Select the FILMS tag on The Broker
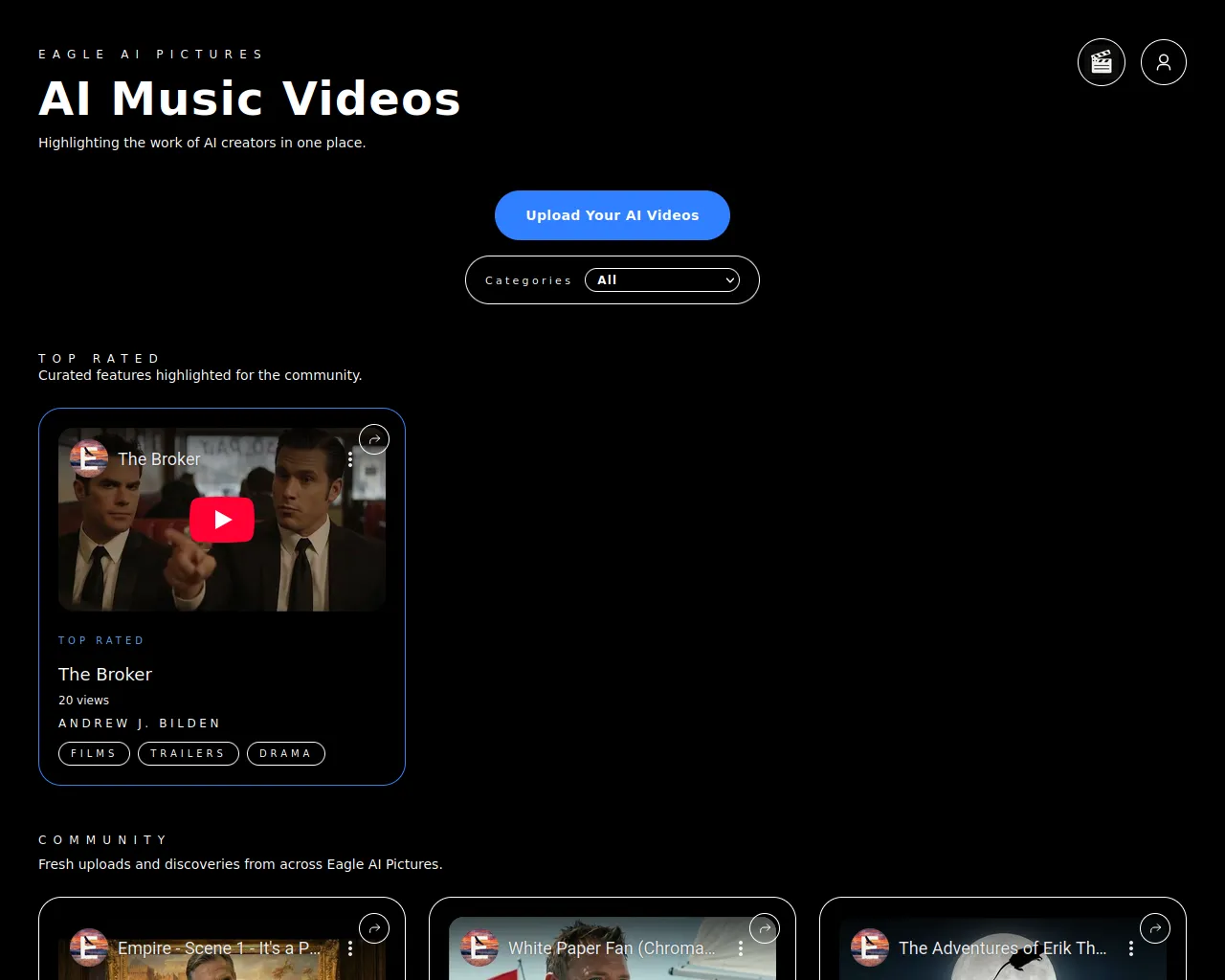Screen dimensions: 1225x980 [x=93, y=753]
